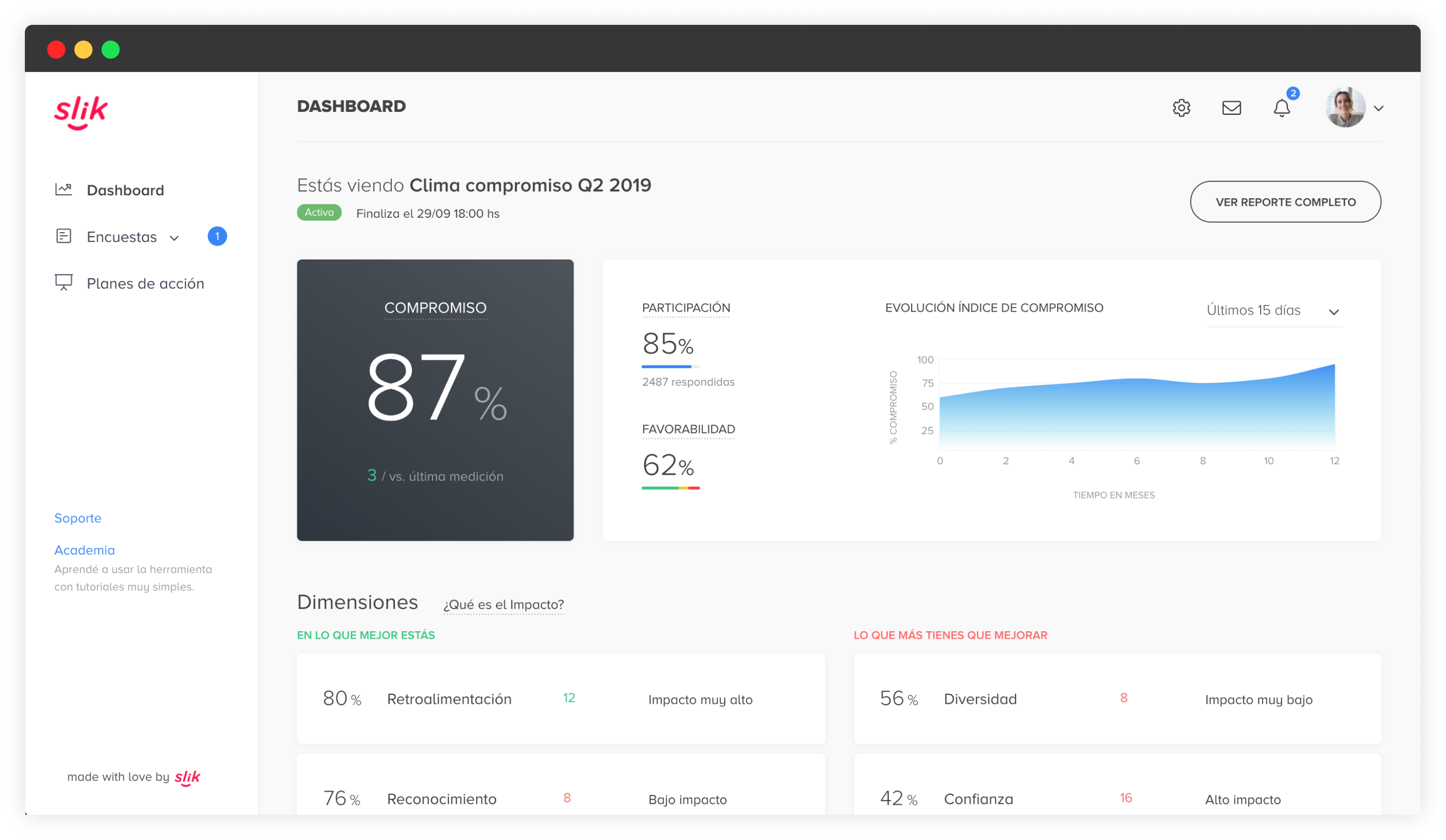1446x840 pixels.
Task: Click the blue participation progress bar
Action: pyautogui.click(x=670, y=367)
